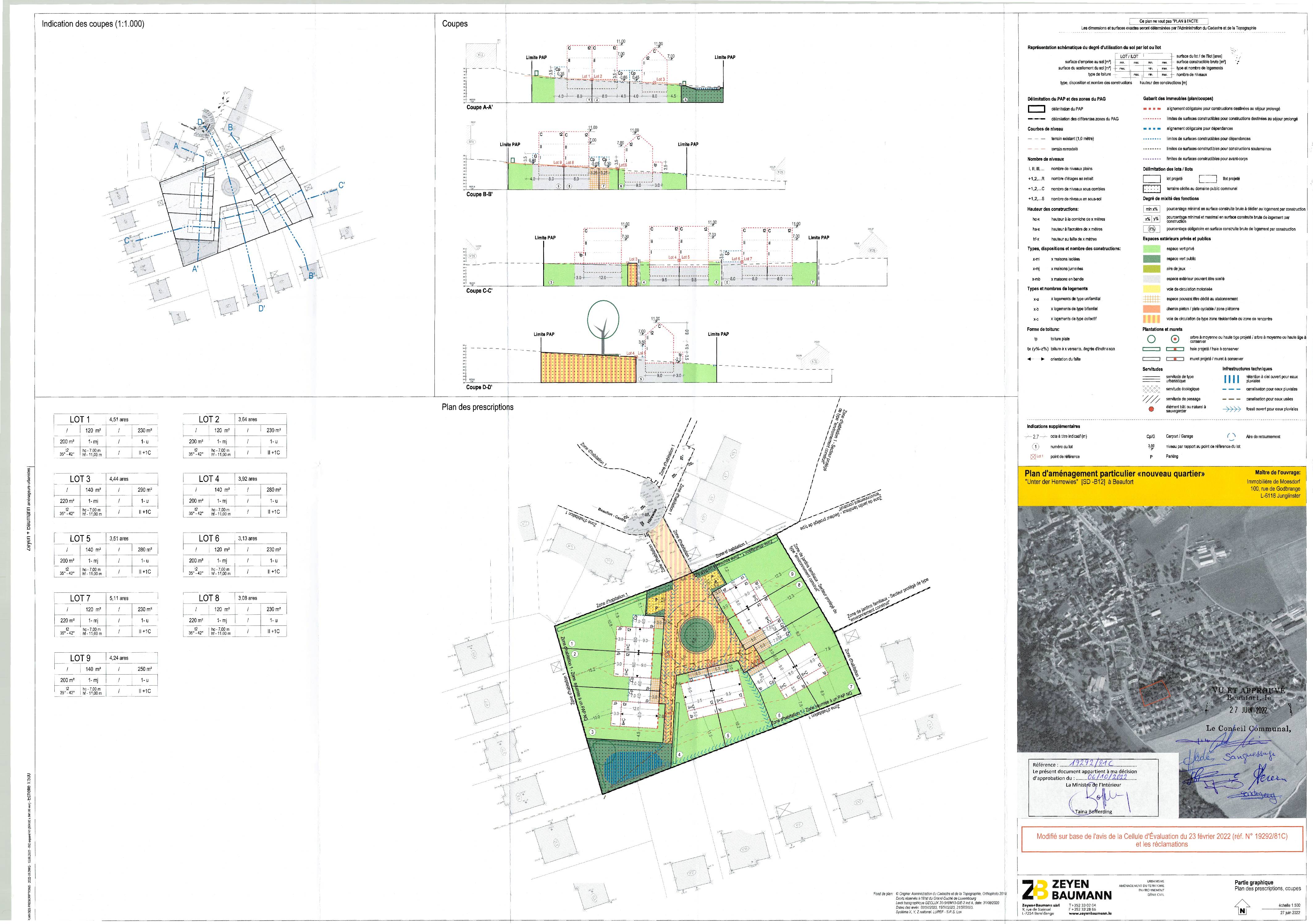Click the 'espace vert privé' light green swatch
This screenshot has width=1313, height=924.
pyautogui.click(x=1151, y=249)
